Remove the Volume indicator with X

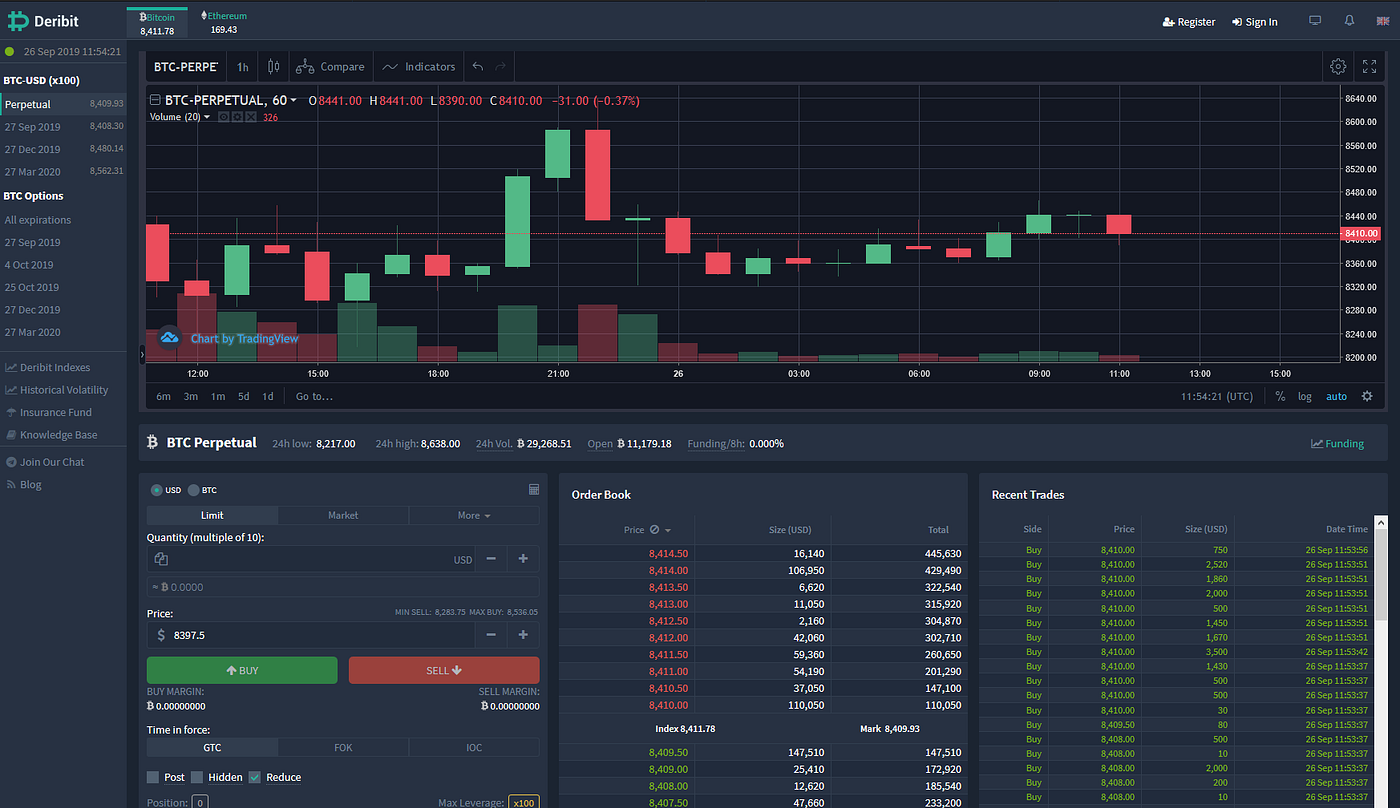tap(251, 117)
